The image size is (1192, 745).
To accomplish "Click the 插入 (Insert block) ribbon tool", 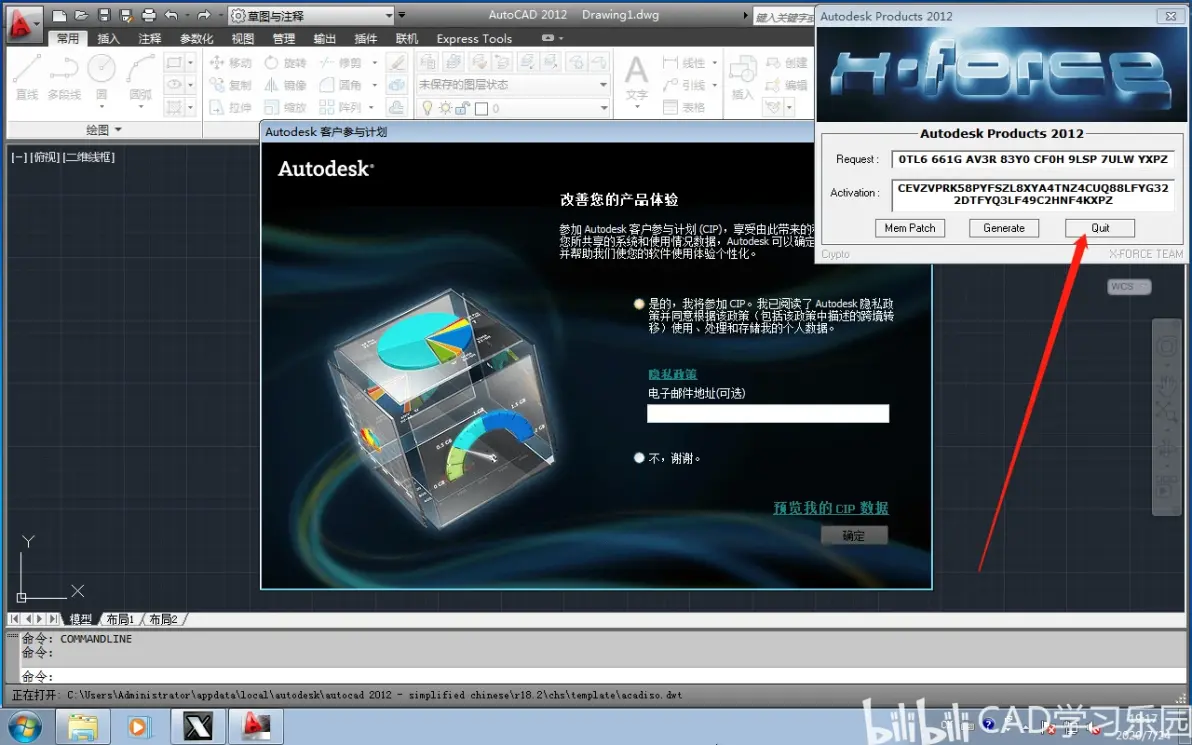I will click(742, 78).
